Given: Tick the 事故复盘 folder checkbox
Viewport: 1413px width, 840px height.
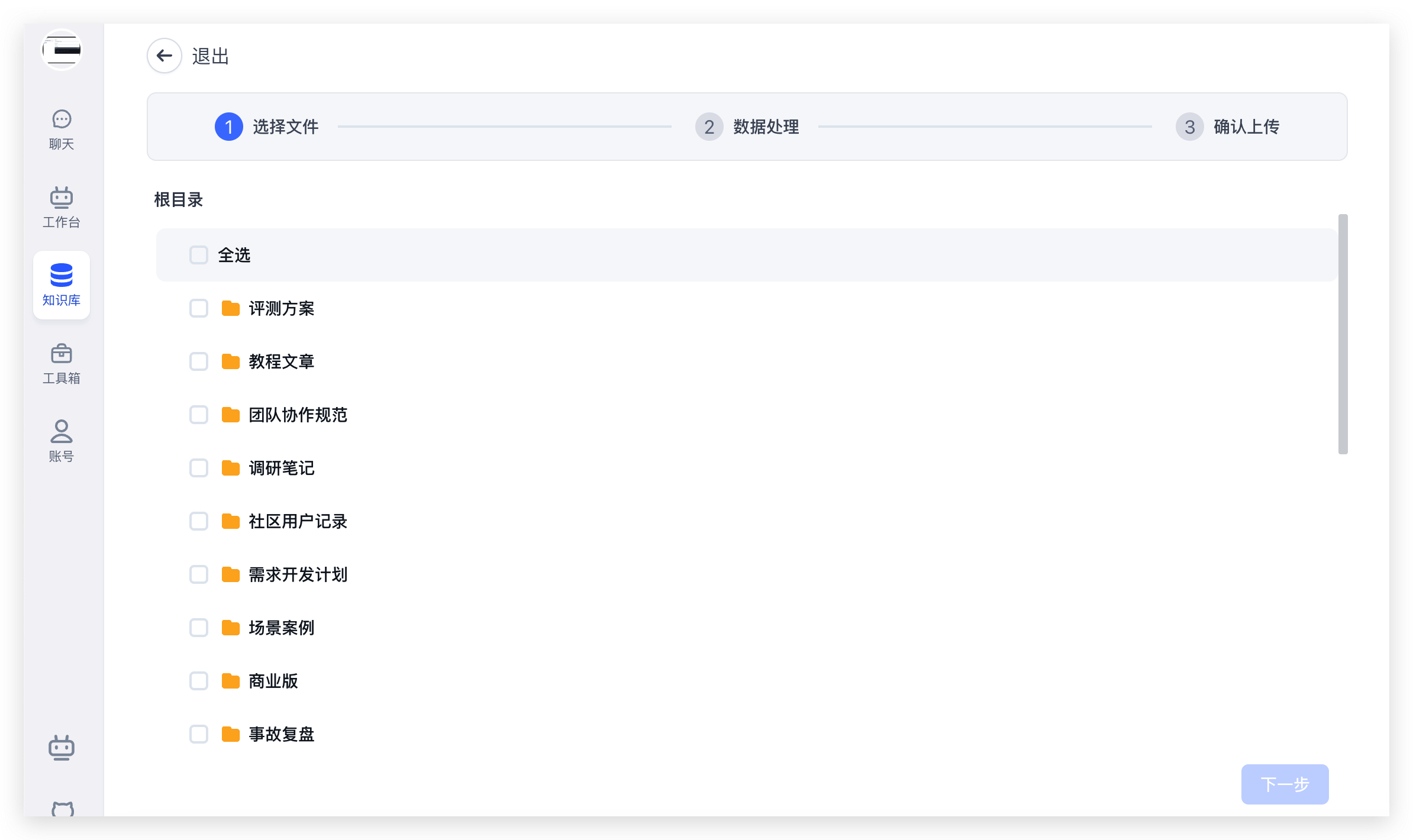Looking at the screenshot, I should pos(199,734).
